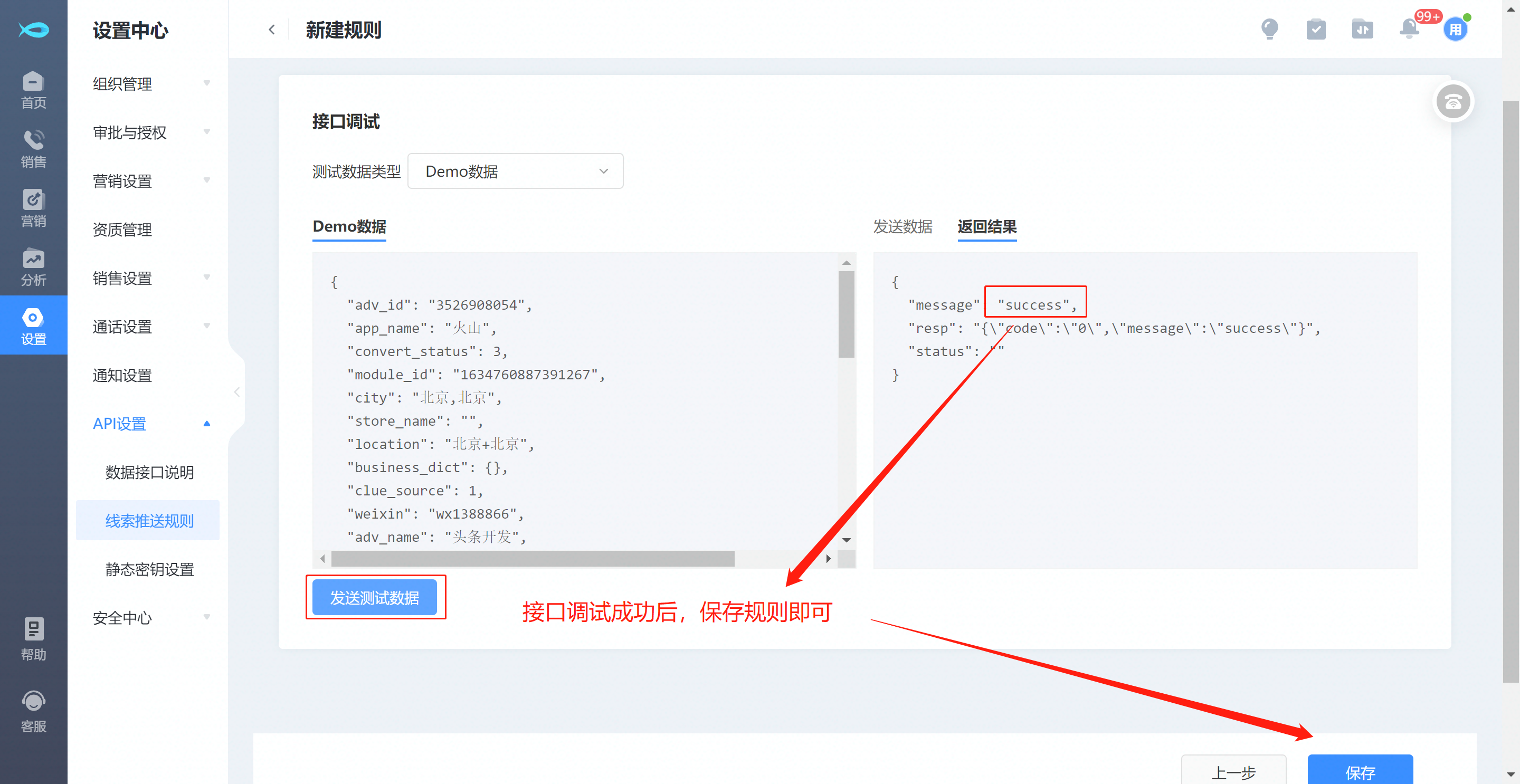Click the Demo data scroll left arrow
Viewport: 1520px width, 784px height.
pyautogui.click(x=322, y=558)
